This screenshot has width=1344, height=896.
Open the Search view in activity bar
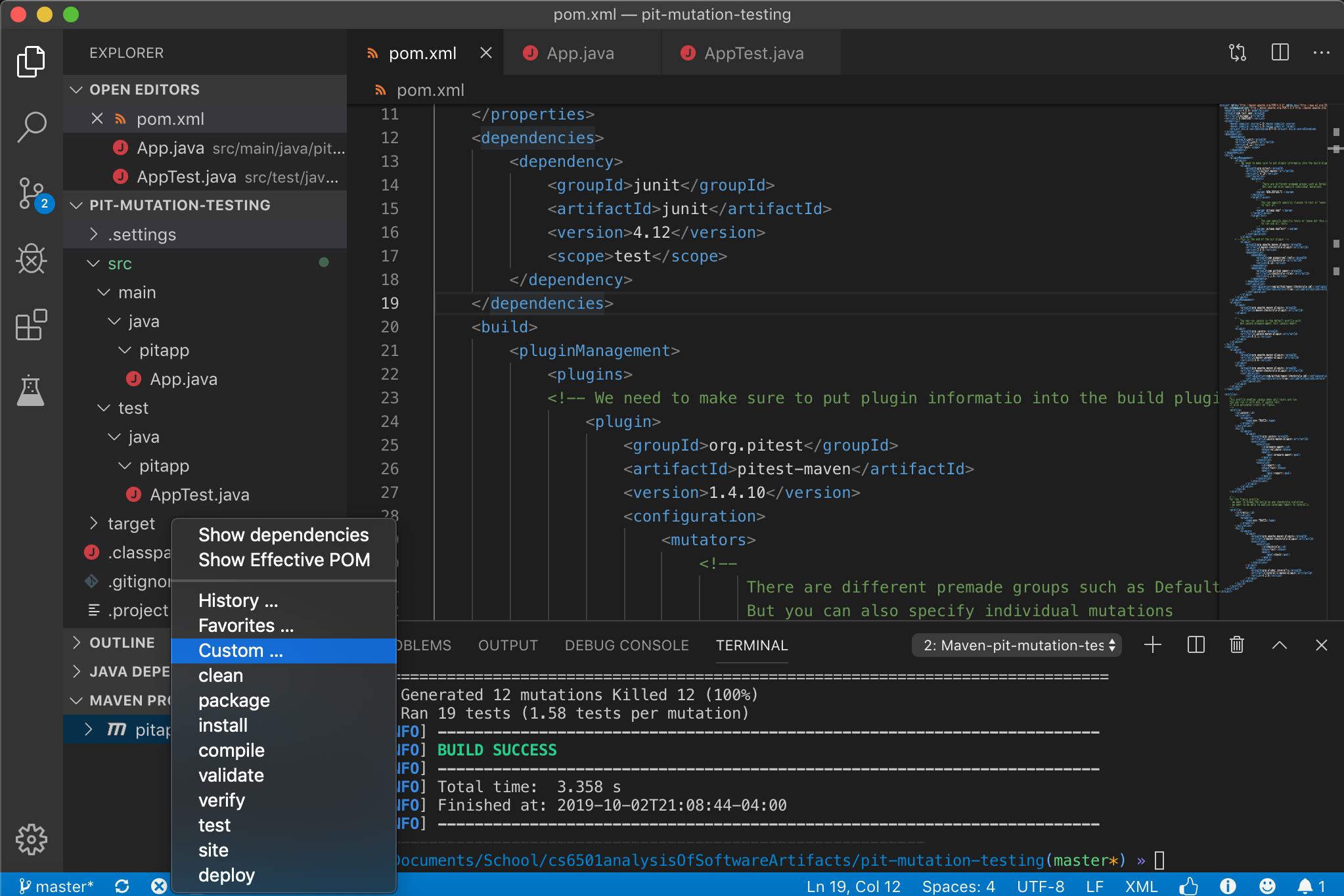tap(31, 126)
